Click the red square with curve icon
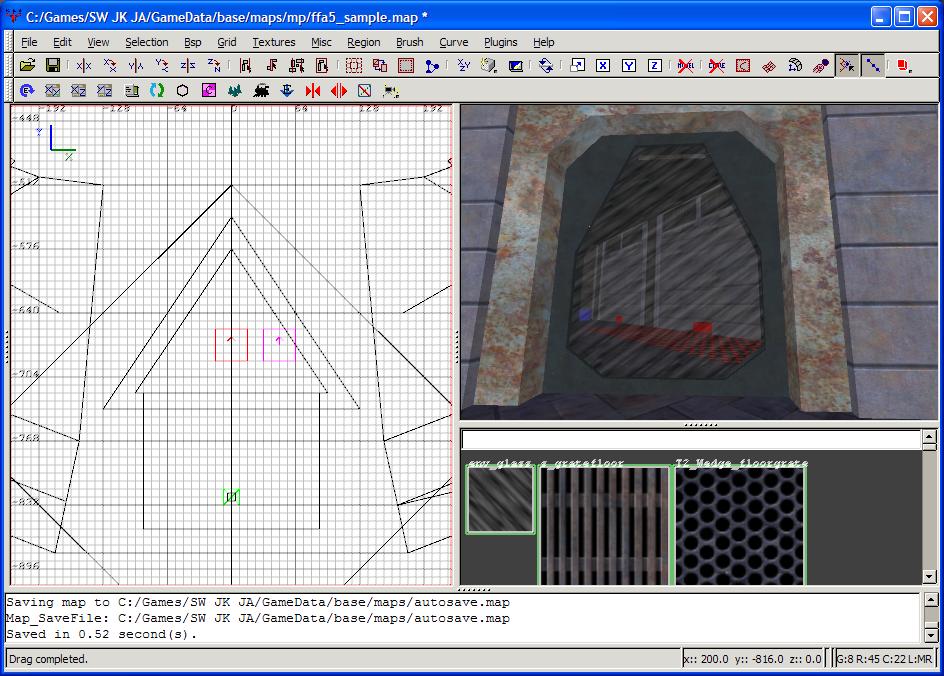 [743, 65]
